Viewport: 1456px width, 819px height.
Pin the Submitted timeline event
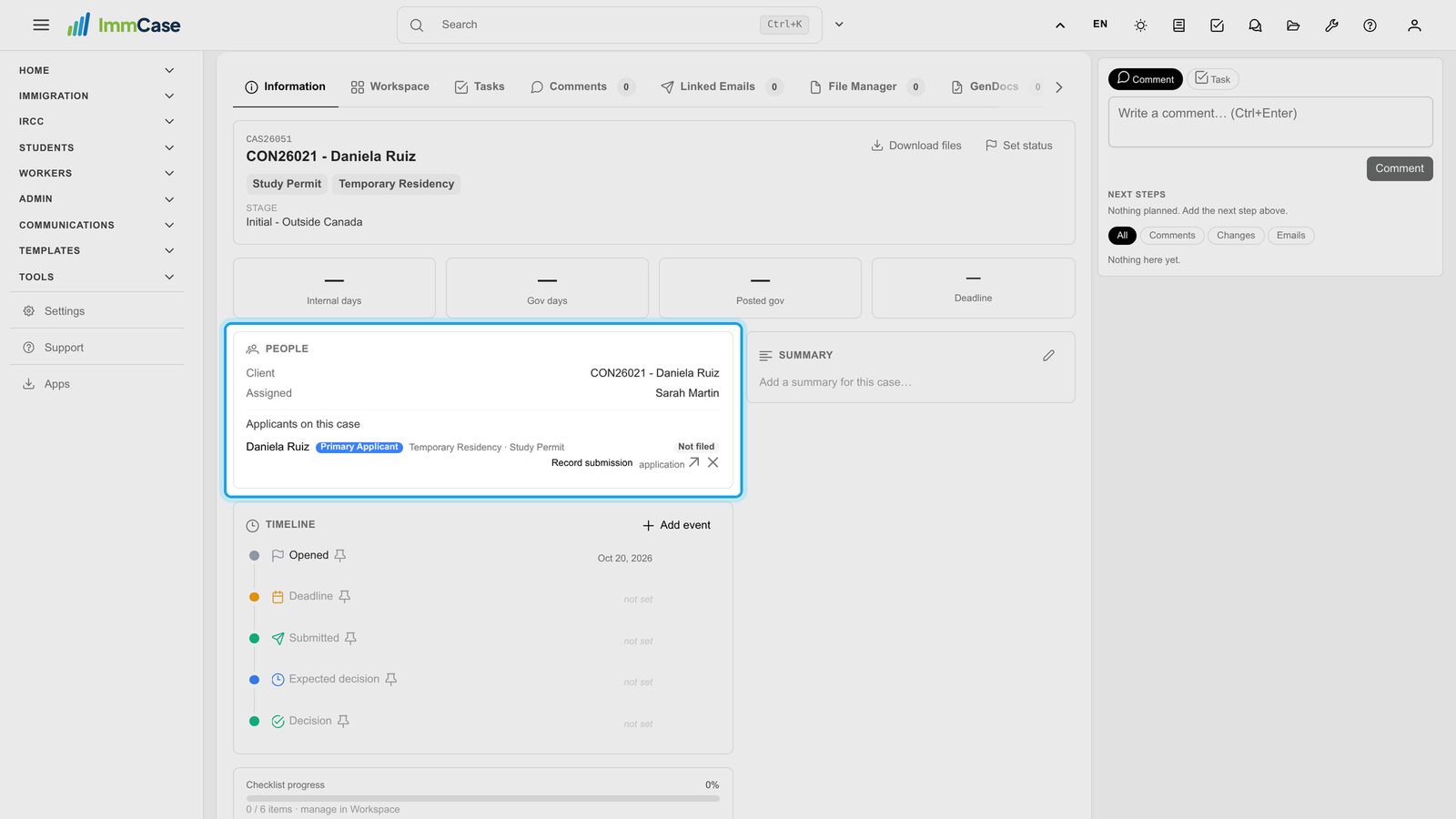350,638
